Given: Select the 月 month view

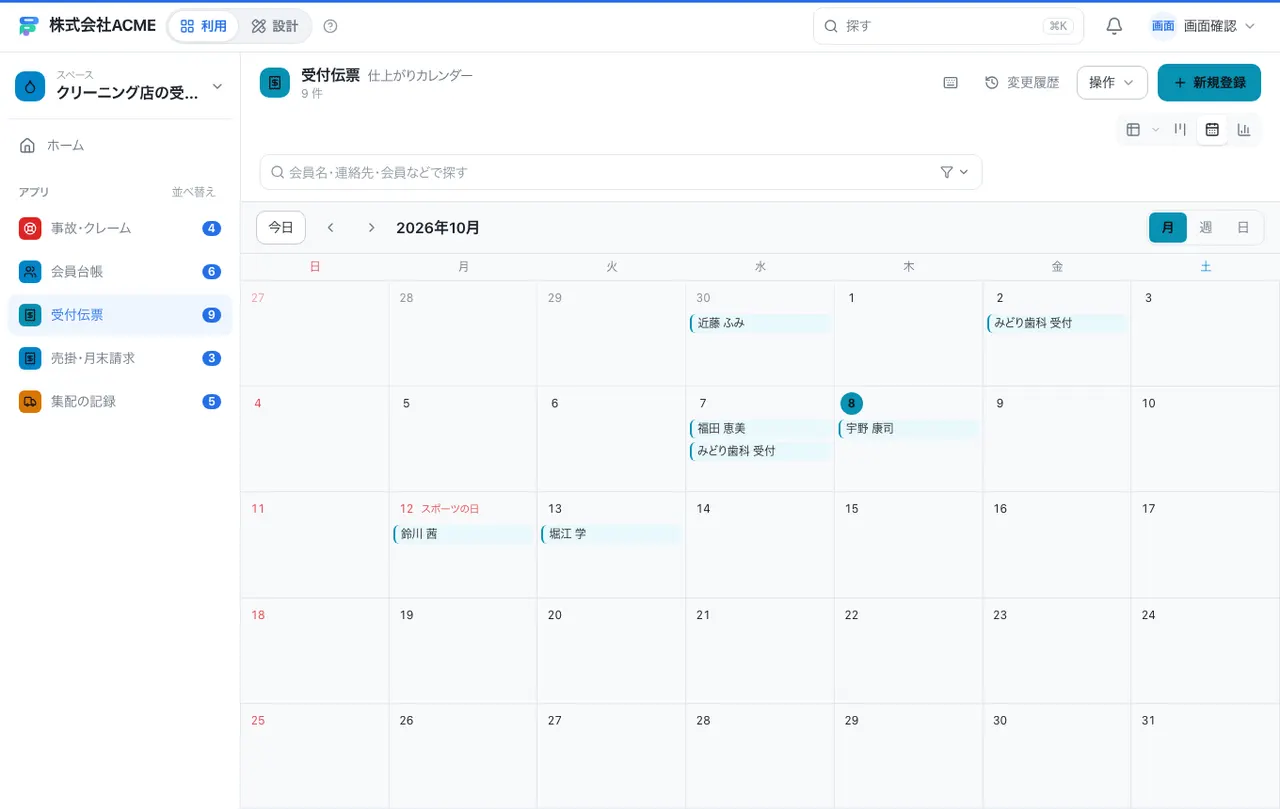Looking at the screenshot, I should [1168, 228].
